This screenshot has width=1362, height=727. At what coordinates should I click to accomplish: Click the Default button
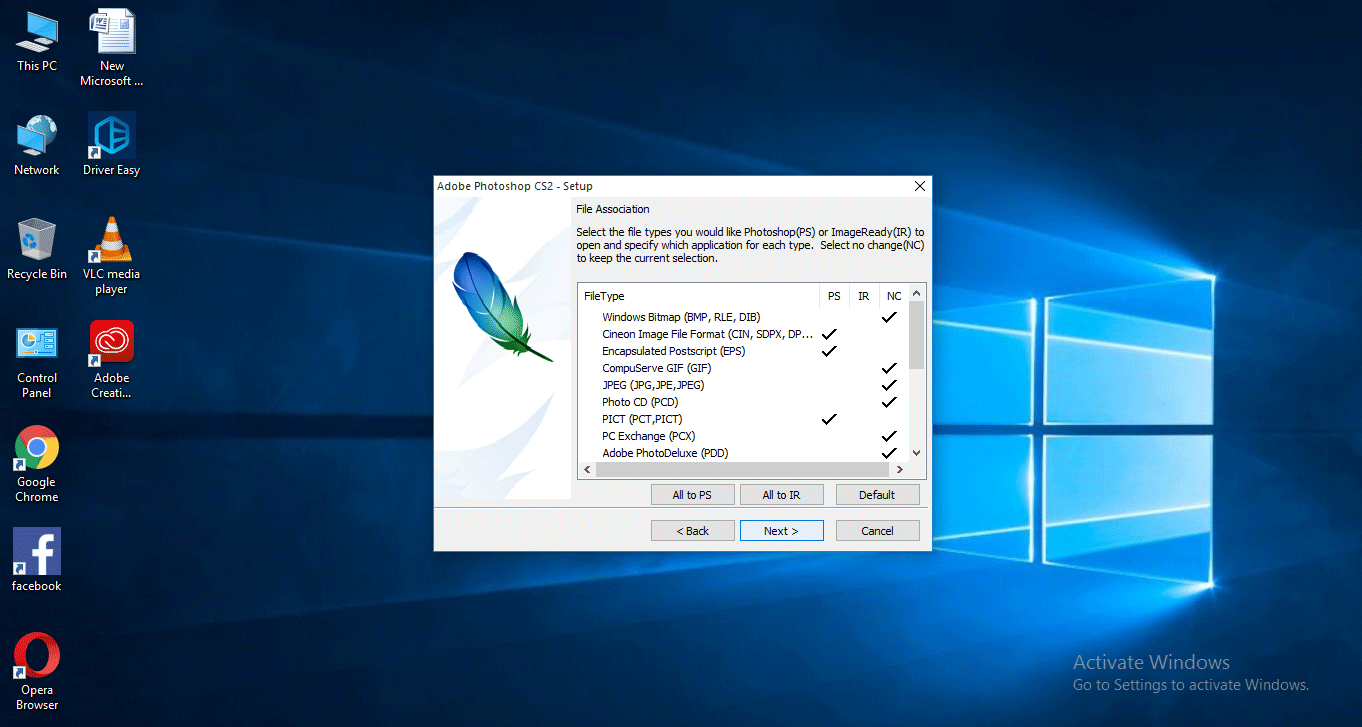click(877, 495)
